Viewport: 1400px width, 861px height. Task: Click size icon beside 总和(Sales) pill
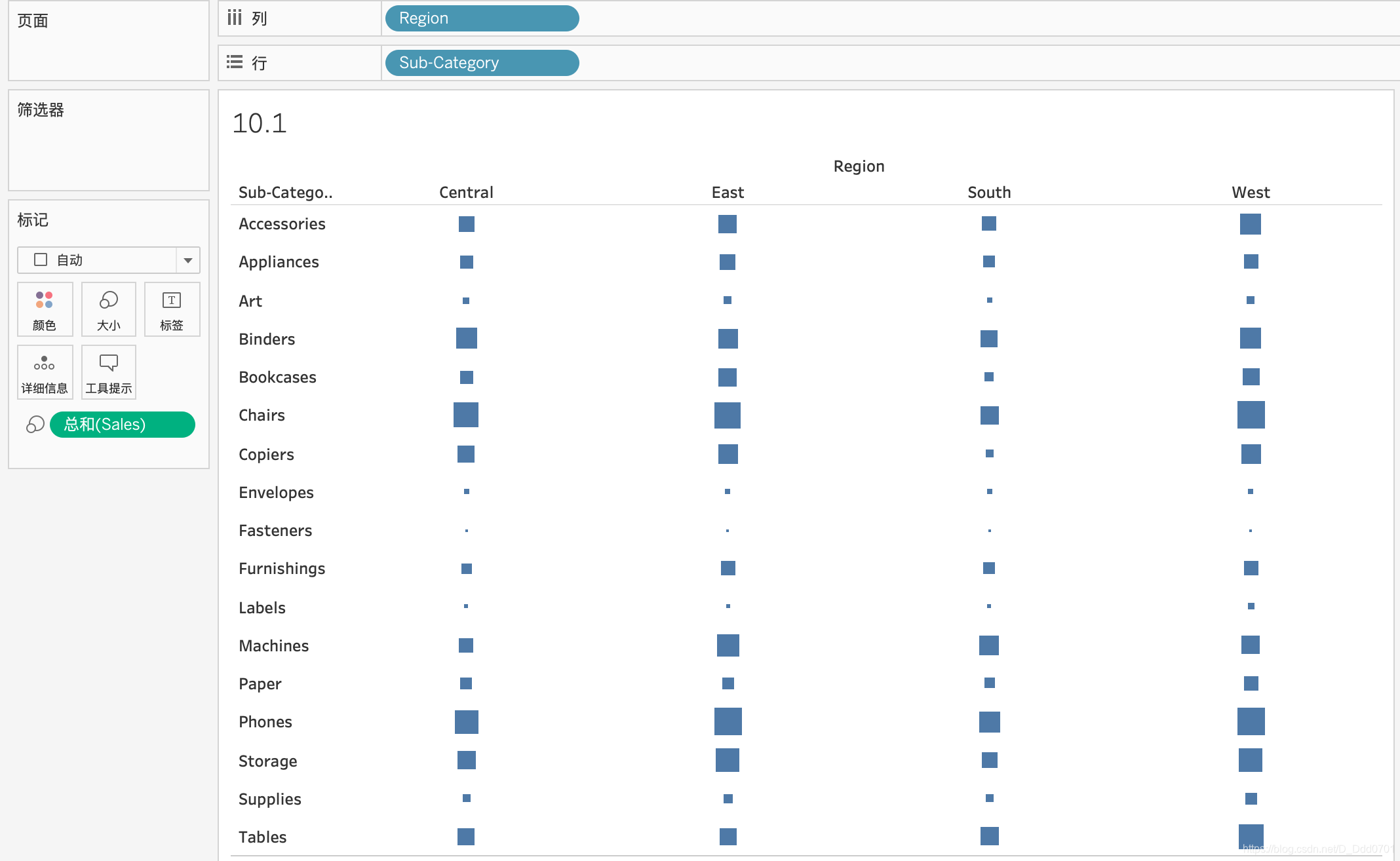tap(35, 425)
